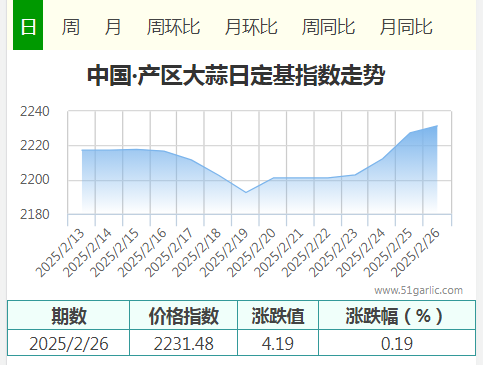Switch to the 周 weekly tab
The image size is (483, 365).
pyautogui.click(x=71, y=27)
